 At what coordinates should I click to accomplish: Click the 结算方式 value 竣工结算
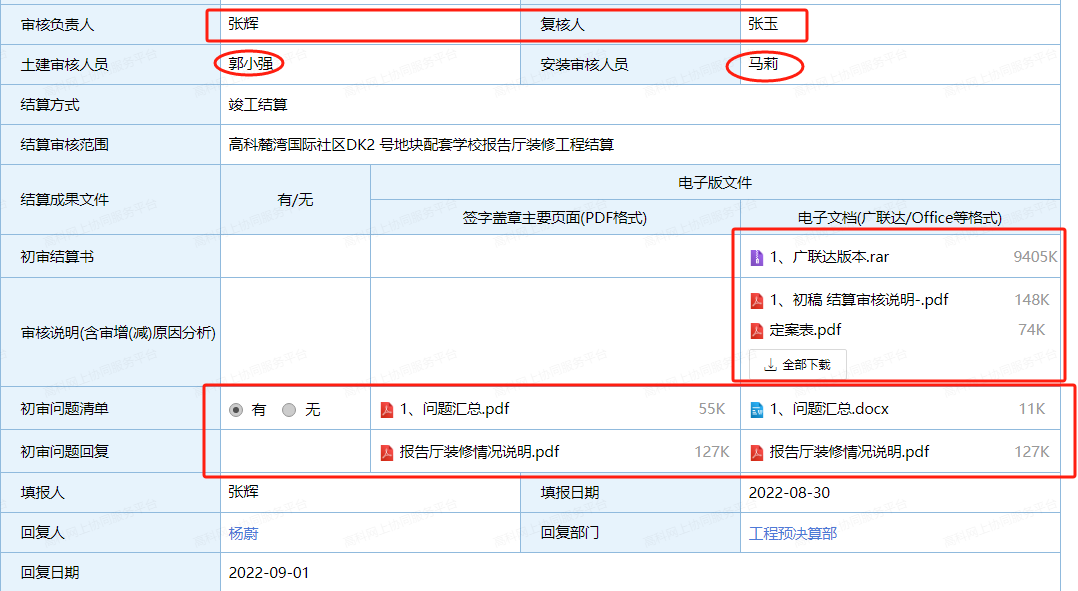click(x=258, y=105)
